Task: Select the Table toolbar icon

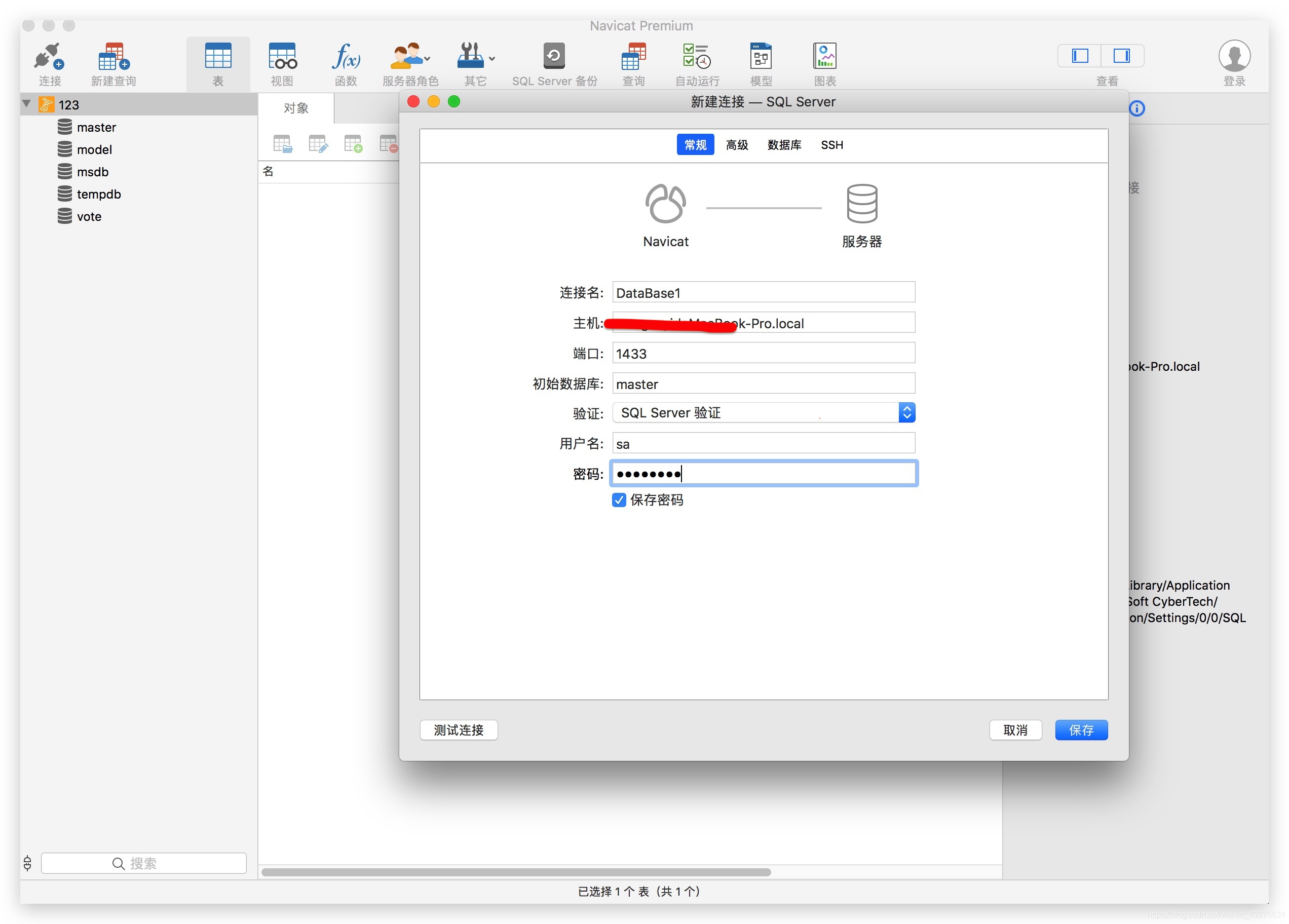Action: tap(218, 56)
